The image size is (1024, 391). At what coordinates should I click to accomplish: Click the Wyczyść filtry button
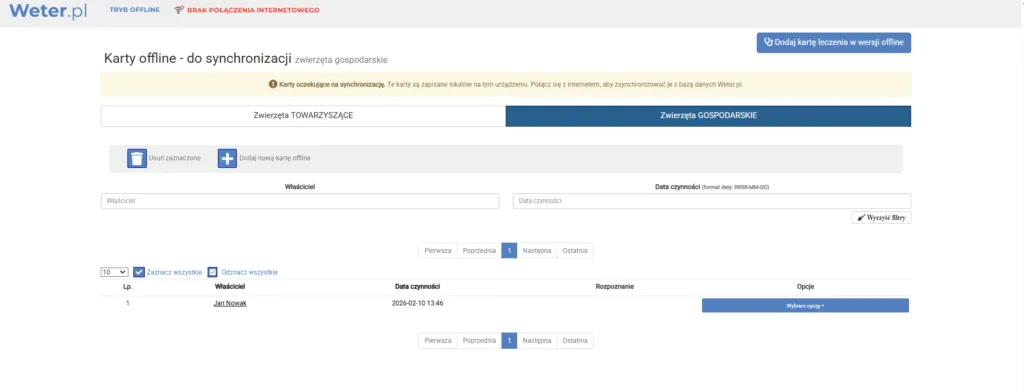(882, 217)
